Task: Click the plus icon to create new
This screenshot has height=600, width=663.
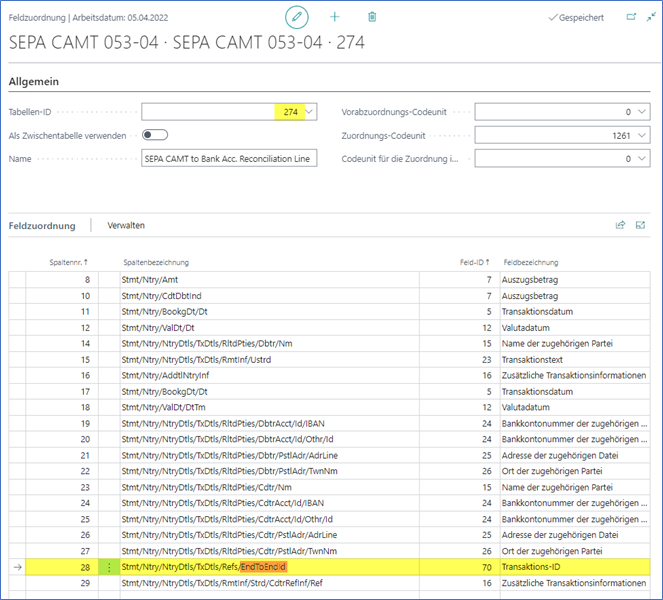Action: click(x=334, y=17)
